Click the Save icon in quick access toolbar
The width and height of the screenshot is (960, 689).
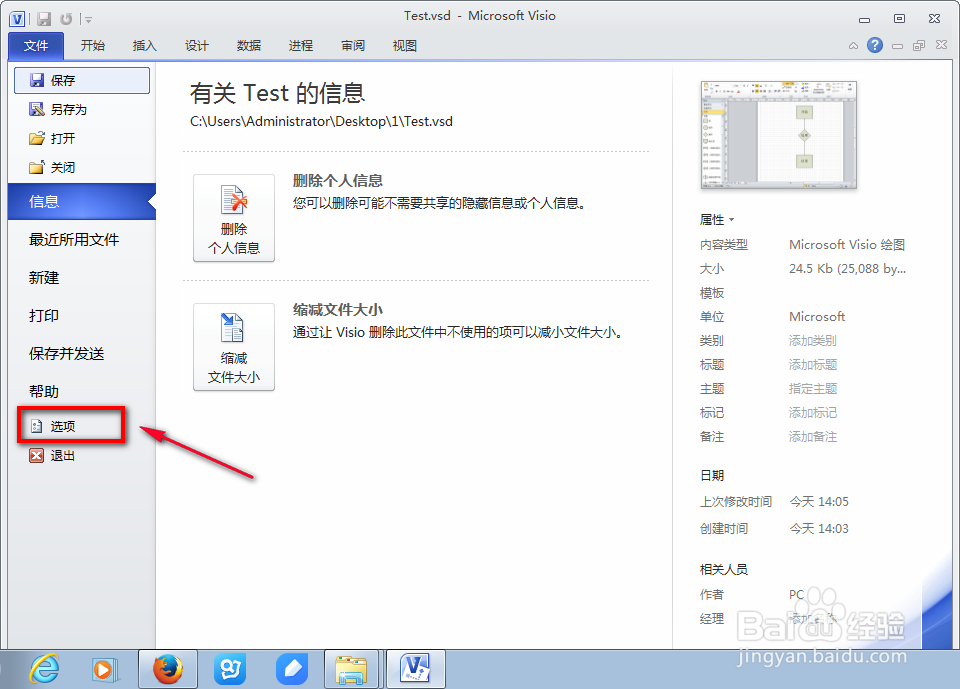[x=44, y=19]
